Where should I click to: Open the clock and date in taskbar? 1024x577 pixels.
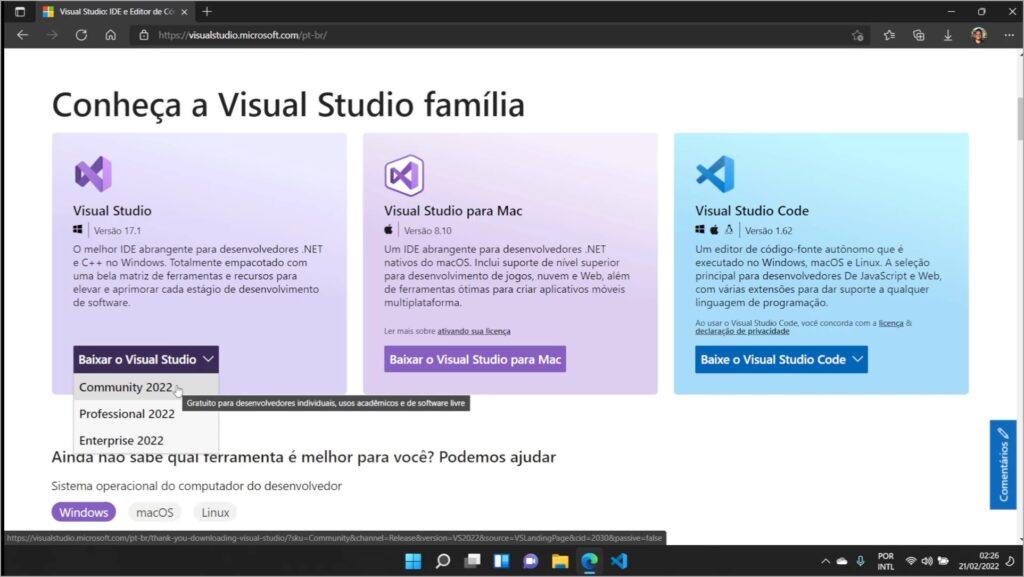point(978,561)
